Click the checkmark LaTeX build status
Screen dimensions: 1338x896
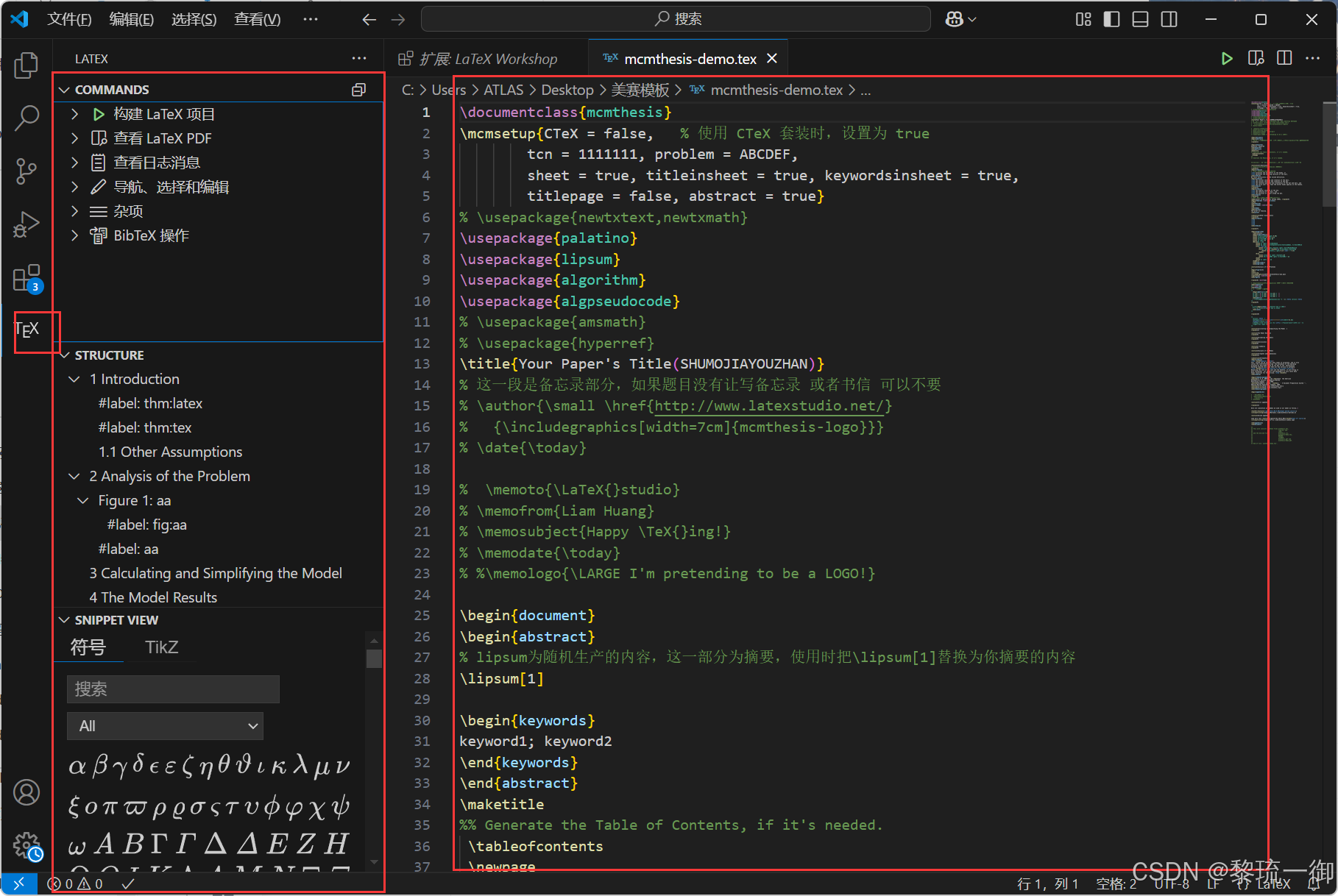pos(128,883)
